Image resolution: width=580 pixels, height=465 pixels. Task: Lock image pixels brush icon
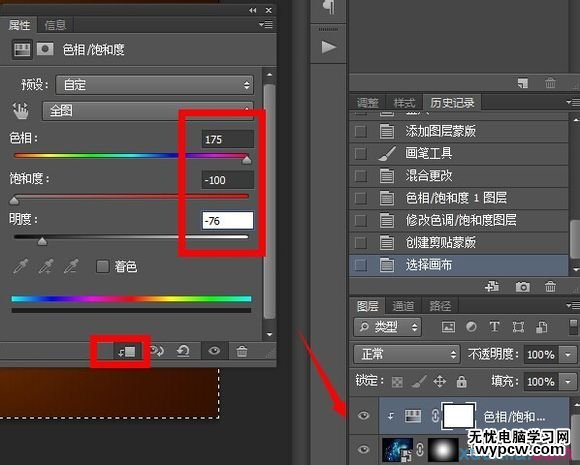418,381
